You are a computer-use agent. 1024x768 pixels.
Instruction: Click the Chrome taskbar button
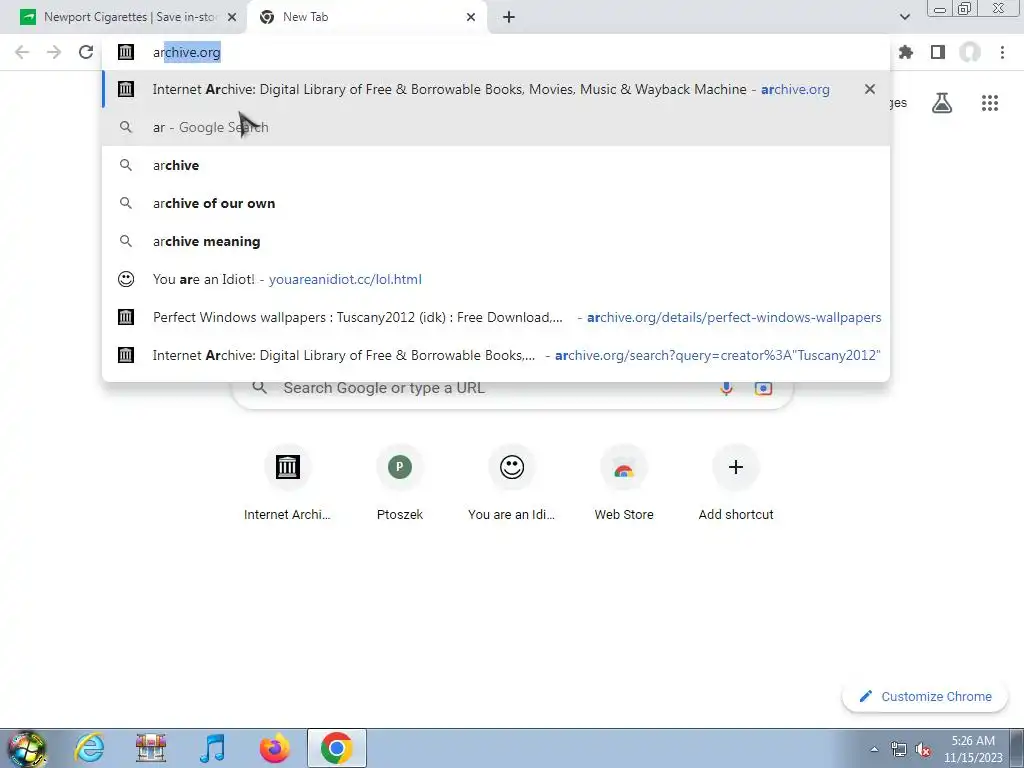coord(336,748)
